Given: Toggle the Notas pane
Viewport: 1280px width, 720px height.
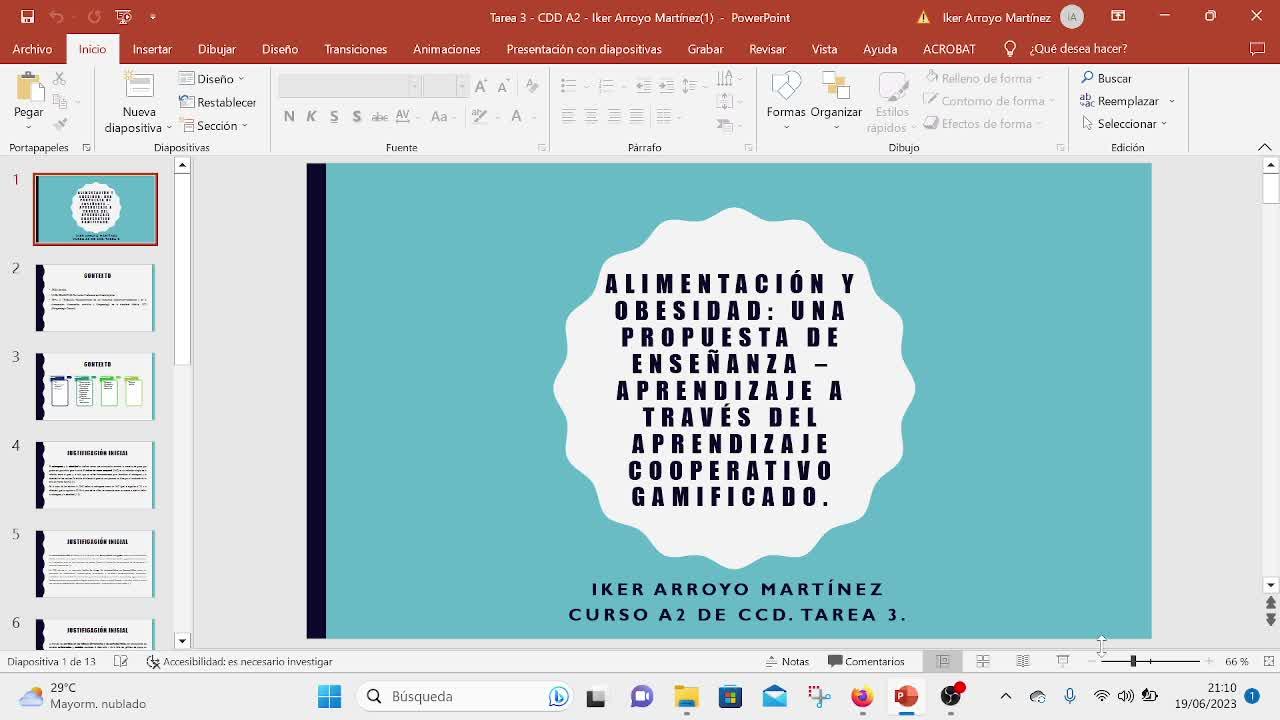Looking at the screenshot, I should (x=787, y=661).
